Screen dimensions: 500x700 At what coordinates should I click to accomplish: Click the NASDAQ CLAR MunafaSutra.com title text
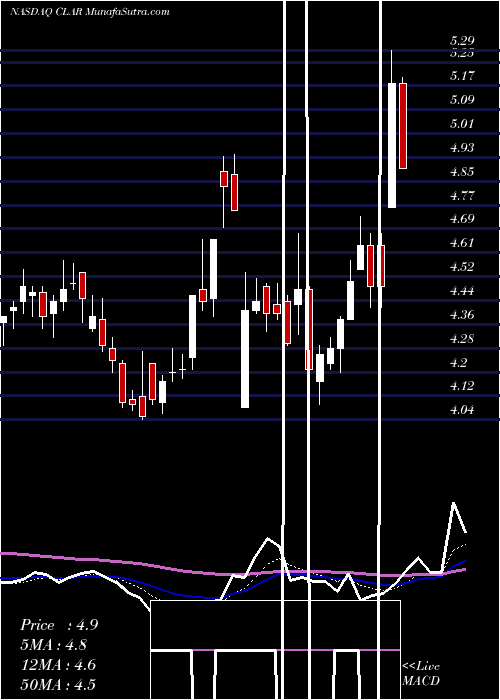(90, 12)
